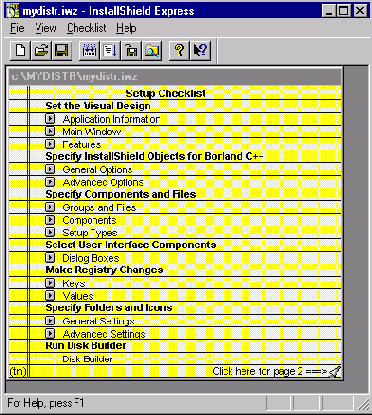Open the General Options checklist item

(x=97, y=170)
